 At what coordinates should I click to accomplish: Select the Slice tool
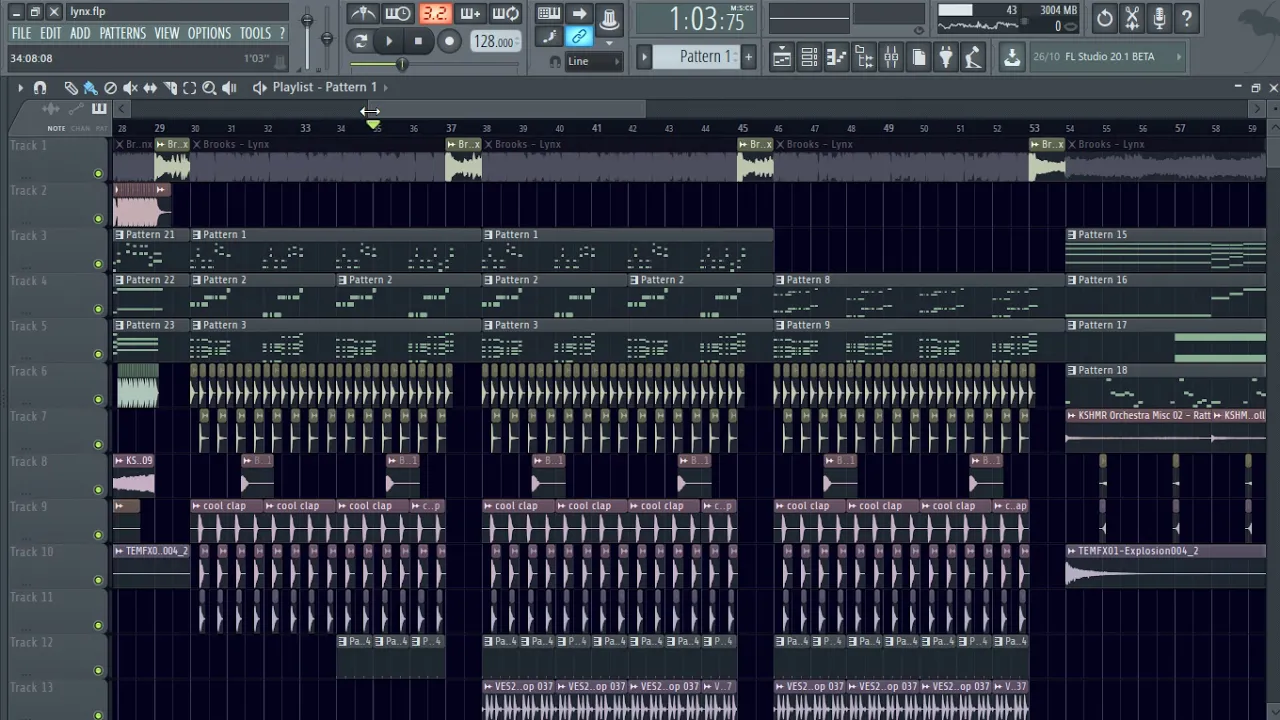click(170, 88)
